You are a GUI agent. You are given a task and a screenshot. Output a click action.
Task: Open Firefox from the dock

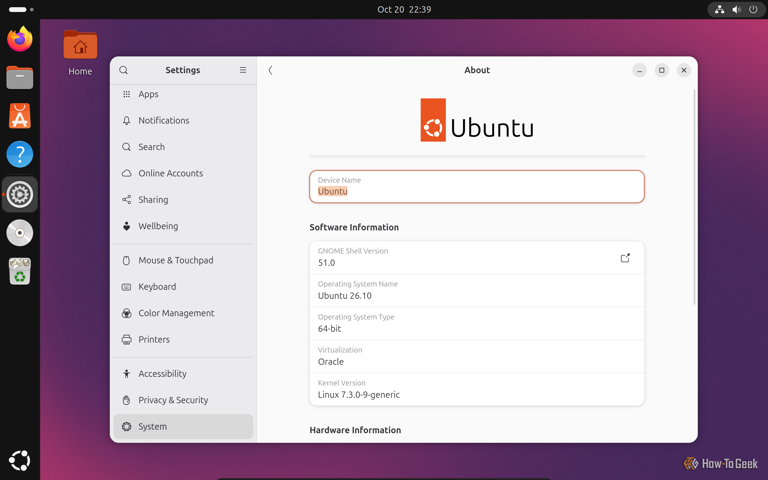(20, 39)
